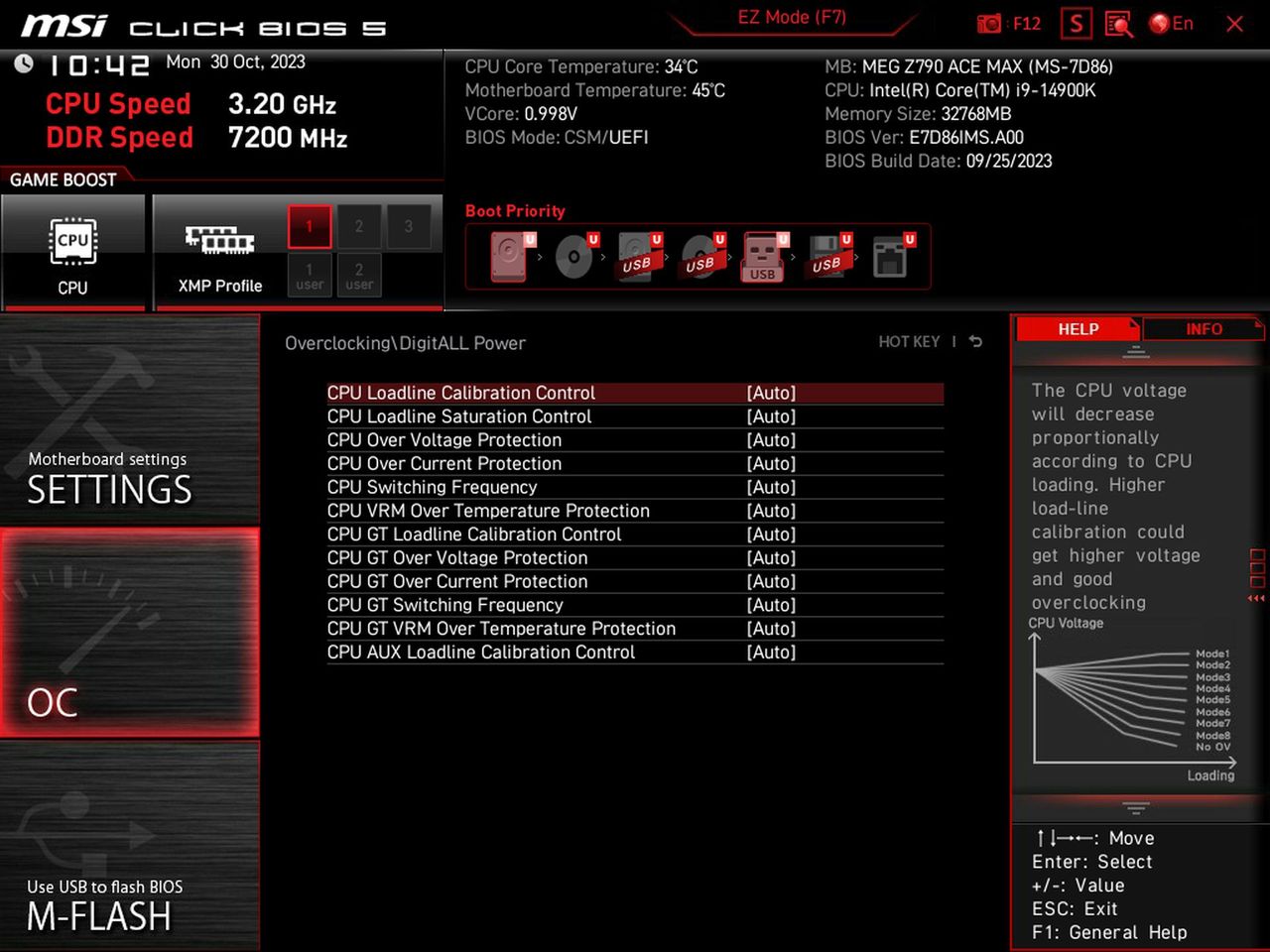
Task: Click the CPU Voltage loadline graph
Action: pyautogui.click(x=1132, y=699)
